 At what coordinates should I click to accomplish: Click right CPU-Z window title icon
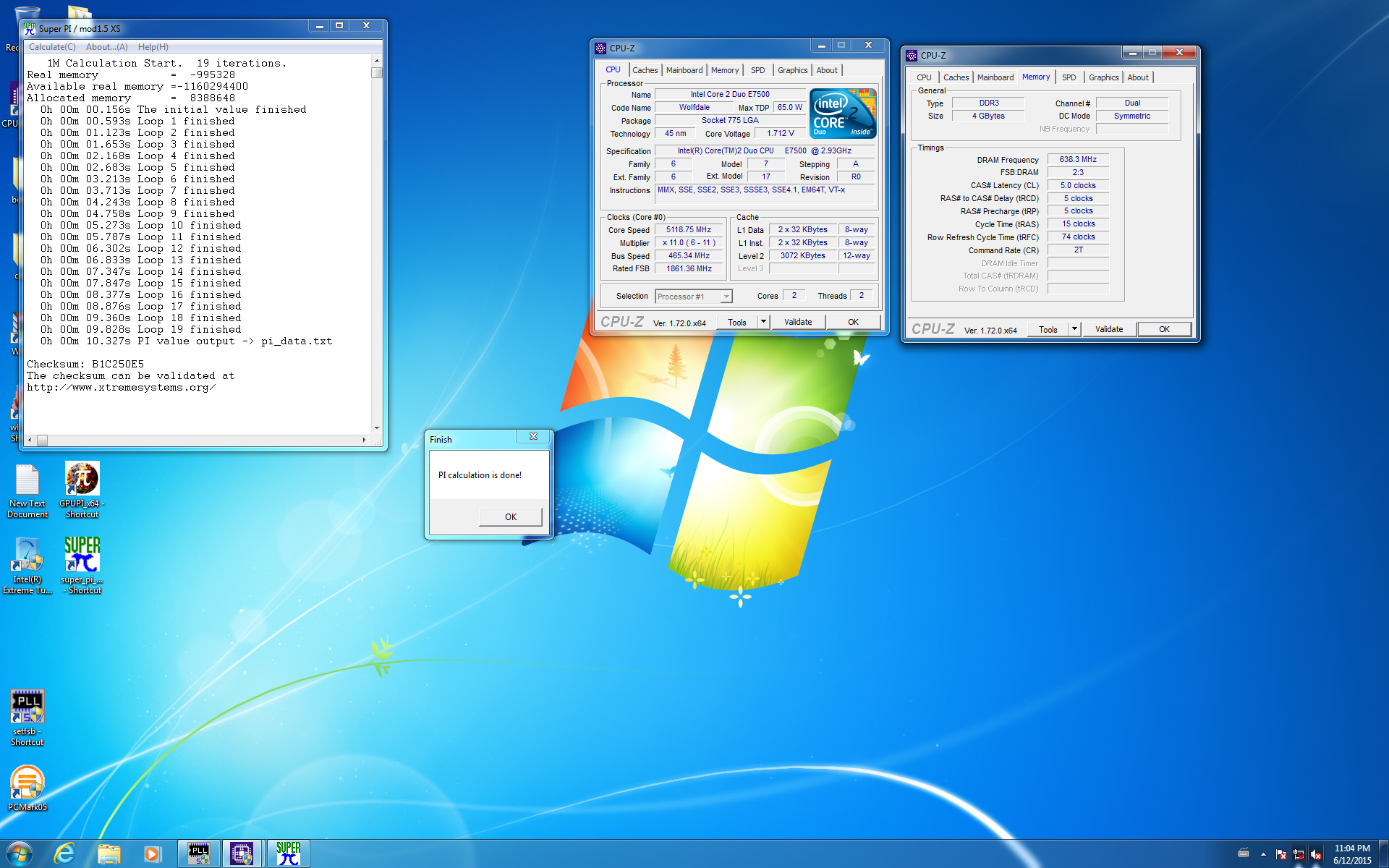coord(912,56)
